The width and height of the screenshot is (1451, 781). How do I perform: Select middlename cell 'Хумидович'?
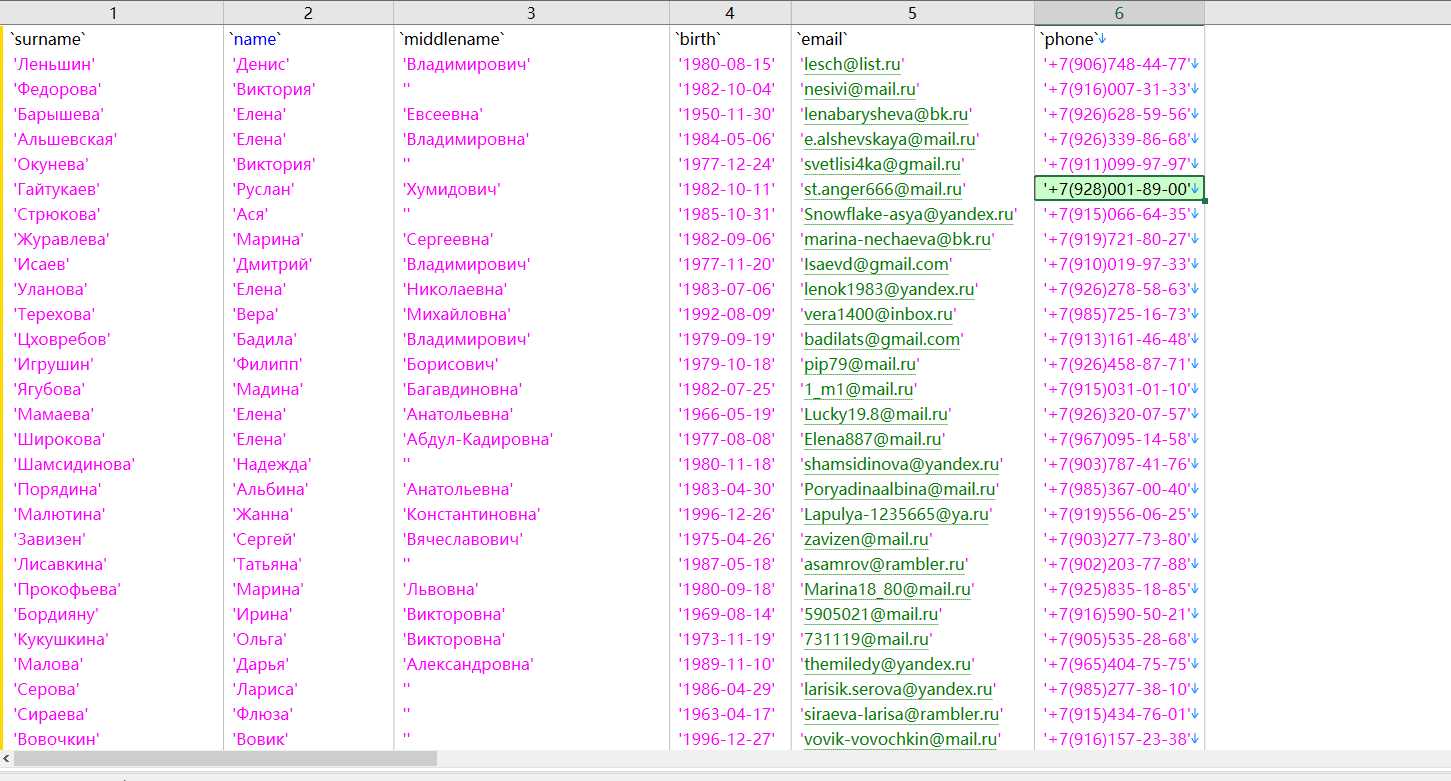tap(531, 189)
